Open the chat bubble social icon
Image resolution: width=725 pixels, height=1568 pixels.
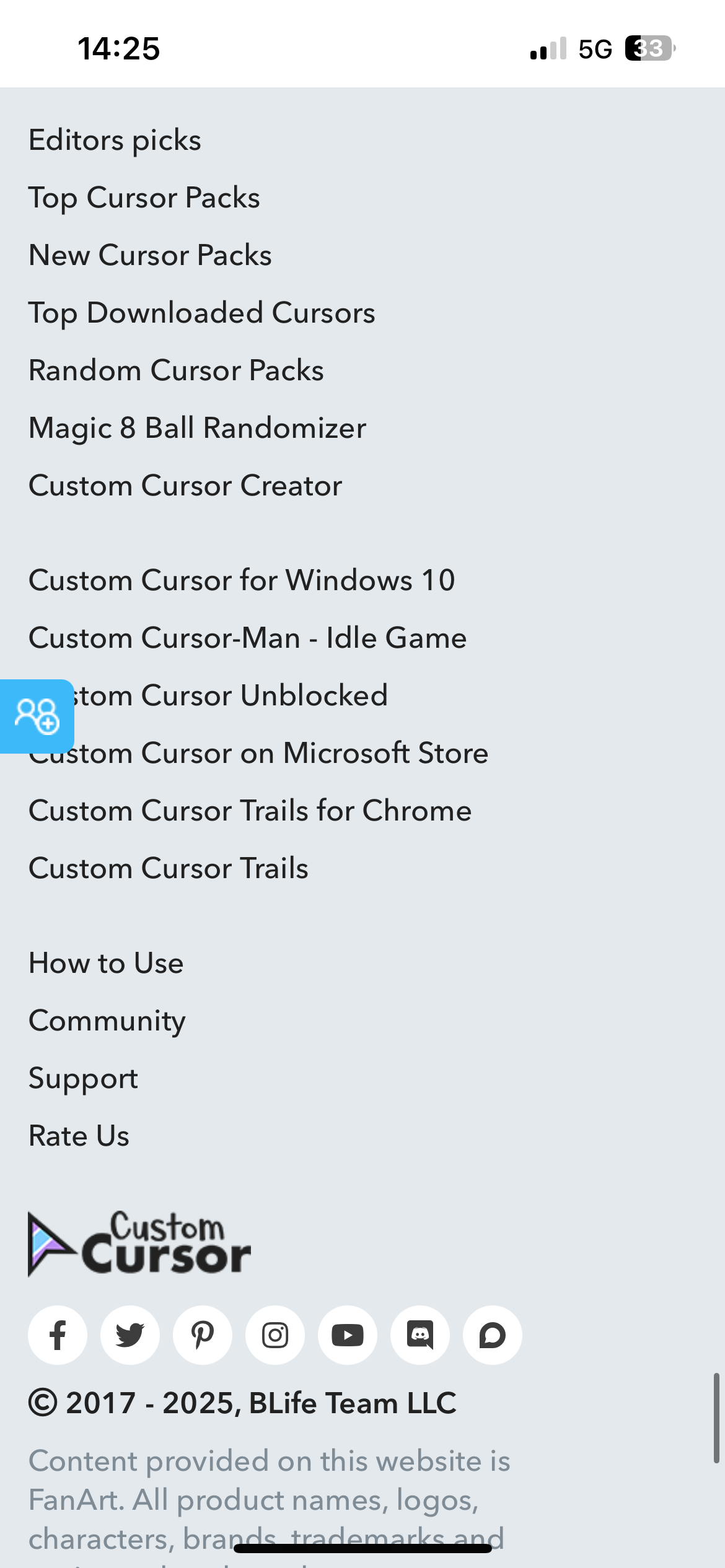(x=493, y=1335)
